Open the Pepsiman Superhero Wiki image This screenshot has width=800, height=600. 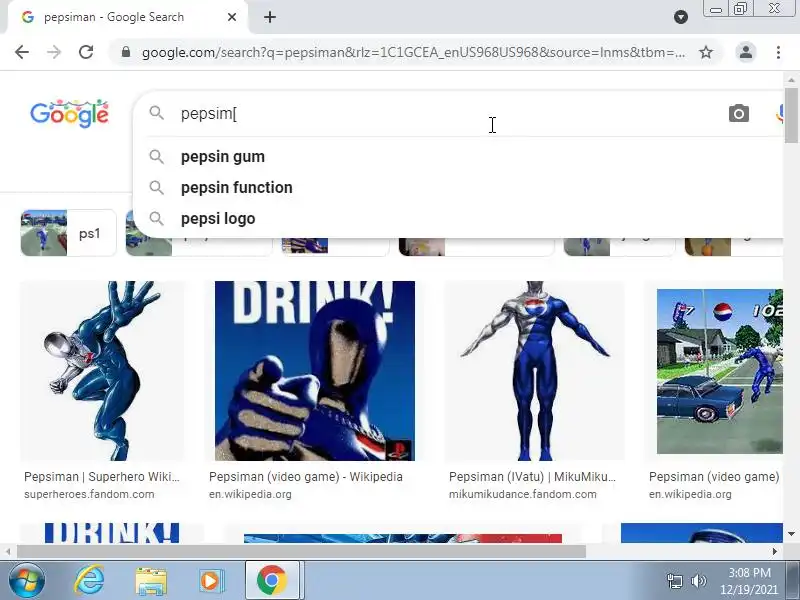click(102, 371)
